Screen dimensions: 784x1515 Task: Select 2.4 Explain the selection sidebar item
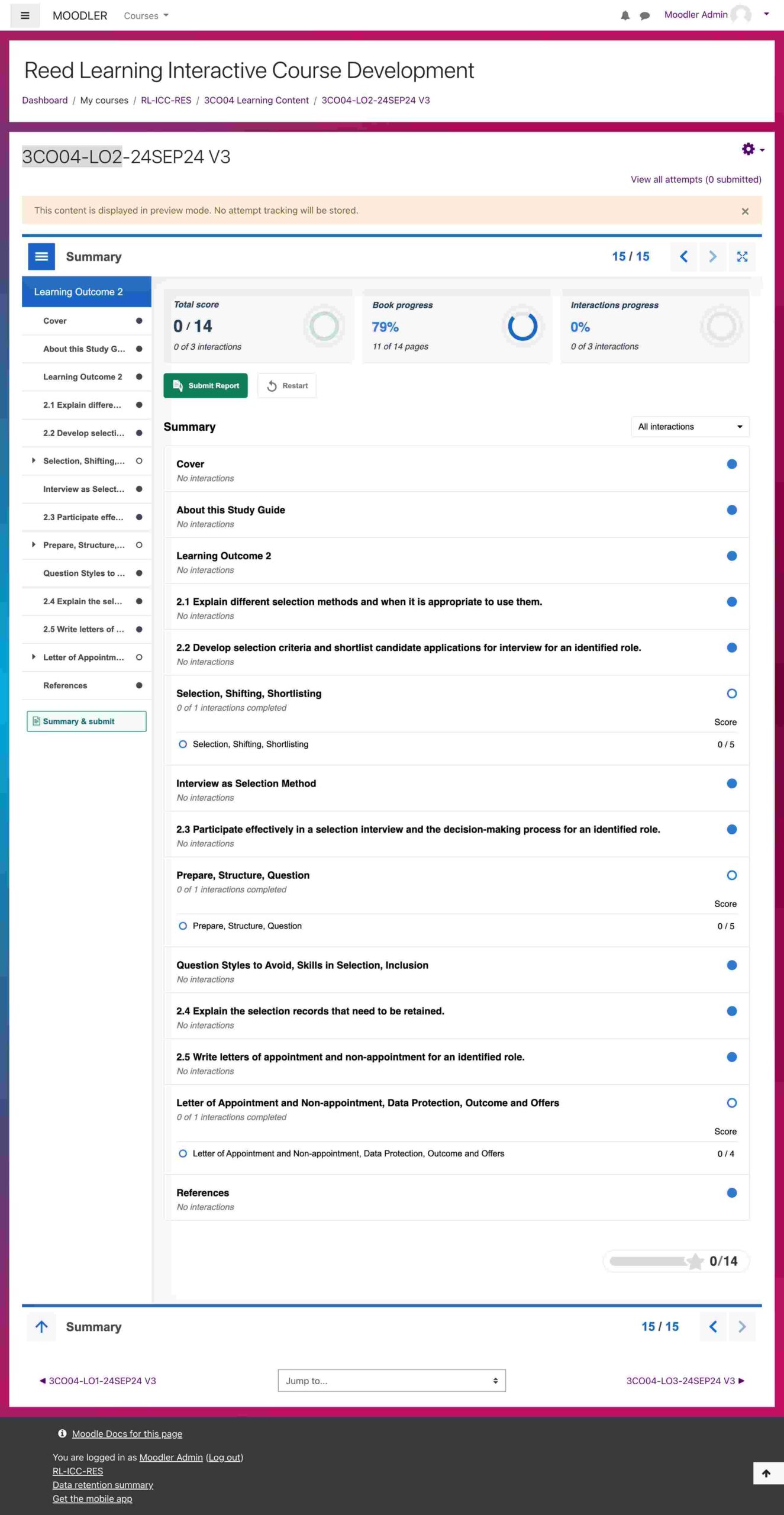pos(86,601)
